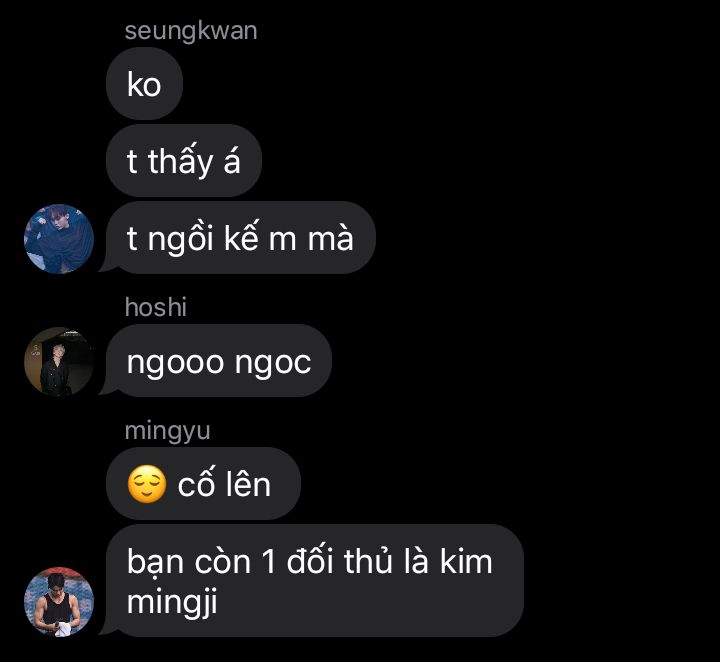Open the avatar beside "t ngồi kế m mà"
Image resolution: width=720 pixels, height=662 pixels.
coord(59,239)
